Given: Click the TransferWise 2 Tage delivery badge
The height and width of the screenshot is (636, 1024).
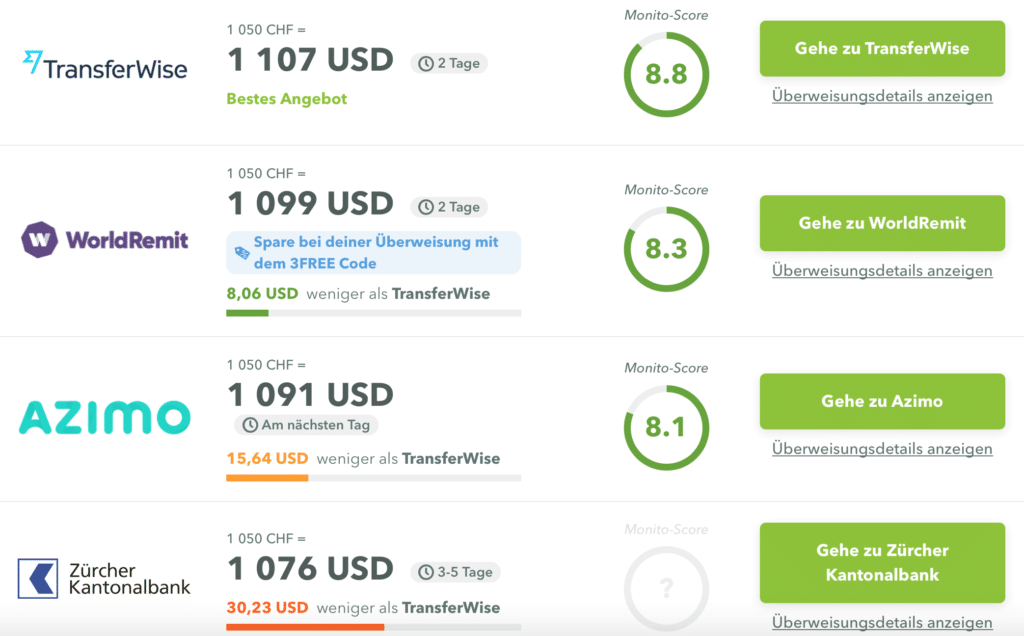Looking at the screenshot, I should click(449, 63).
